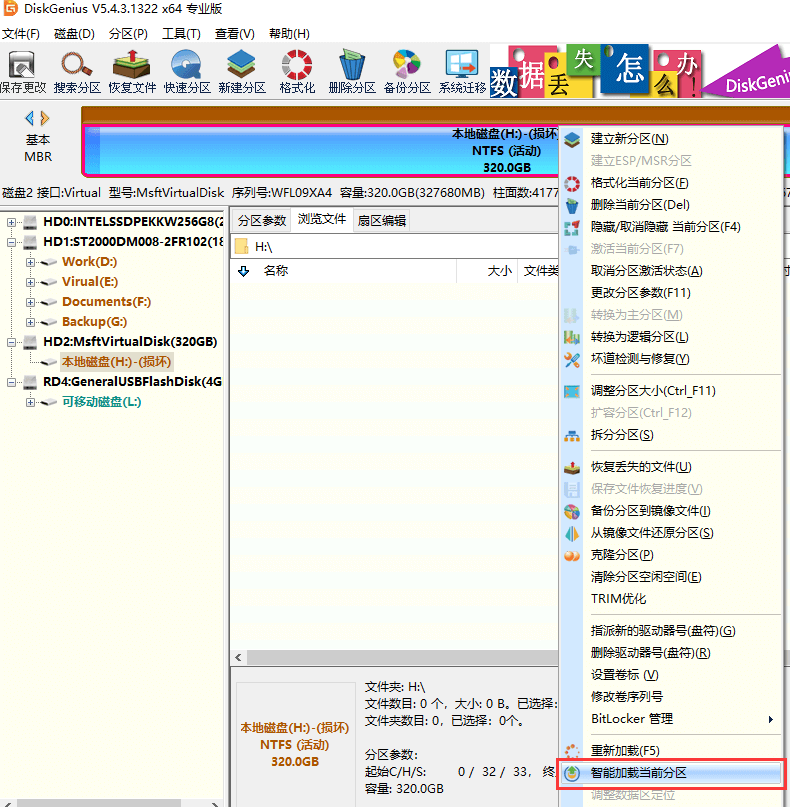This screenshot has width=790, height=807.
Task: Click the 新建分区 toolbar icon
Action: (242, 71)
